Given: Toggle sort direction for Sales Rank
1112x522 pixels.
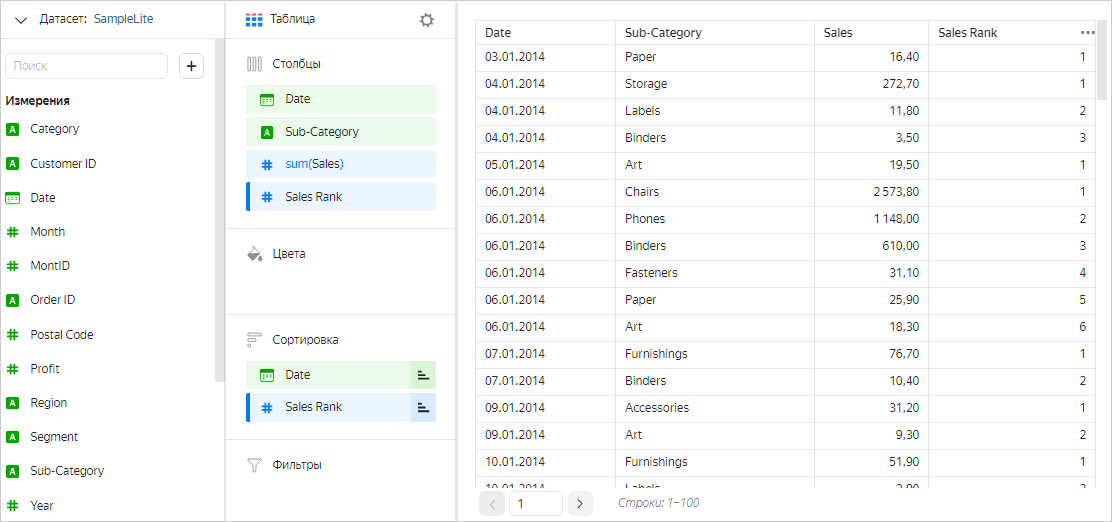Looking at the screenshot, I should click(423, 407).
